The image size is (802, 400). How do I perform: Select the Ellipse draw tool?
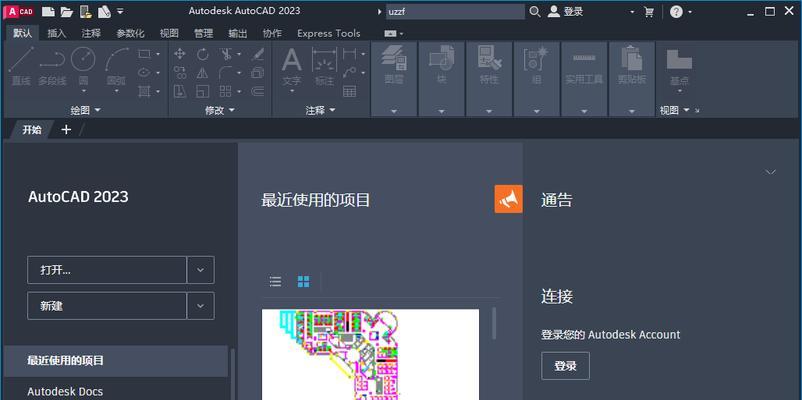[x=144, y=73]
